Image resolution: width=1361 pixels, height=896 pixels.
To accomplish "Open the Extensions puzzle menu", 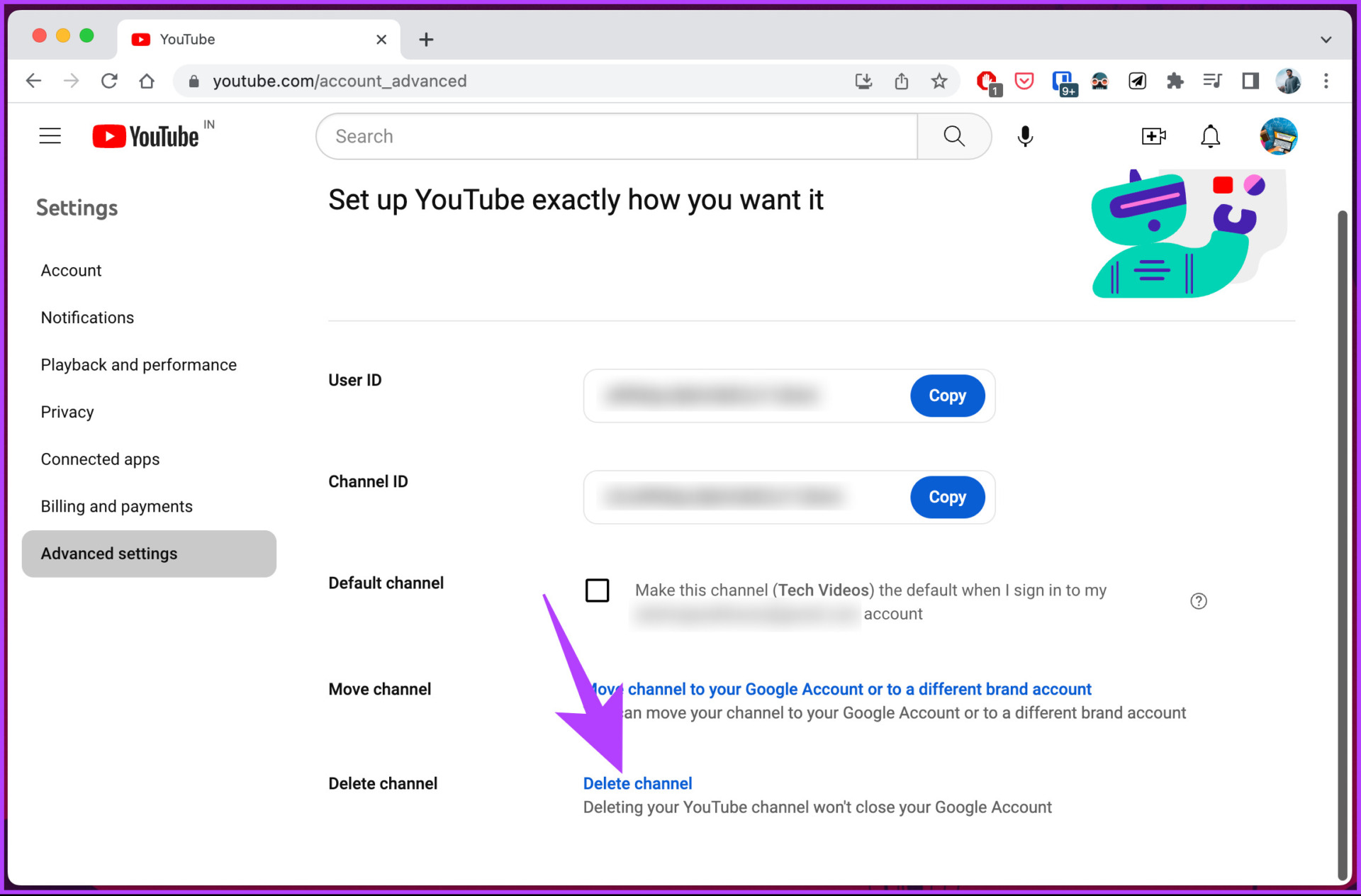I will (x=1175, y=81).
